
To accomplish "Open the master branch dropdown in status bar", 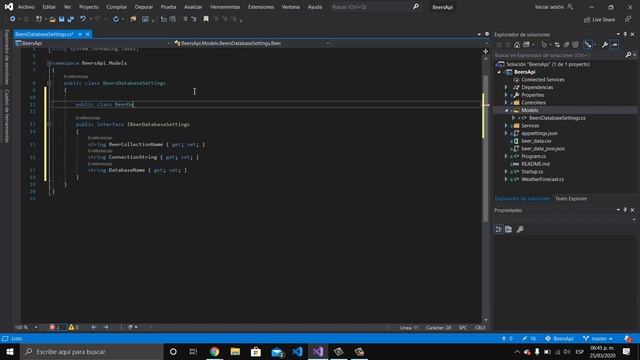I will [x=598, y=339].
